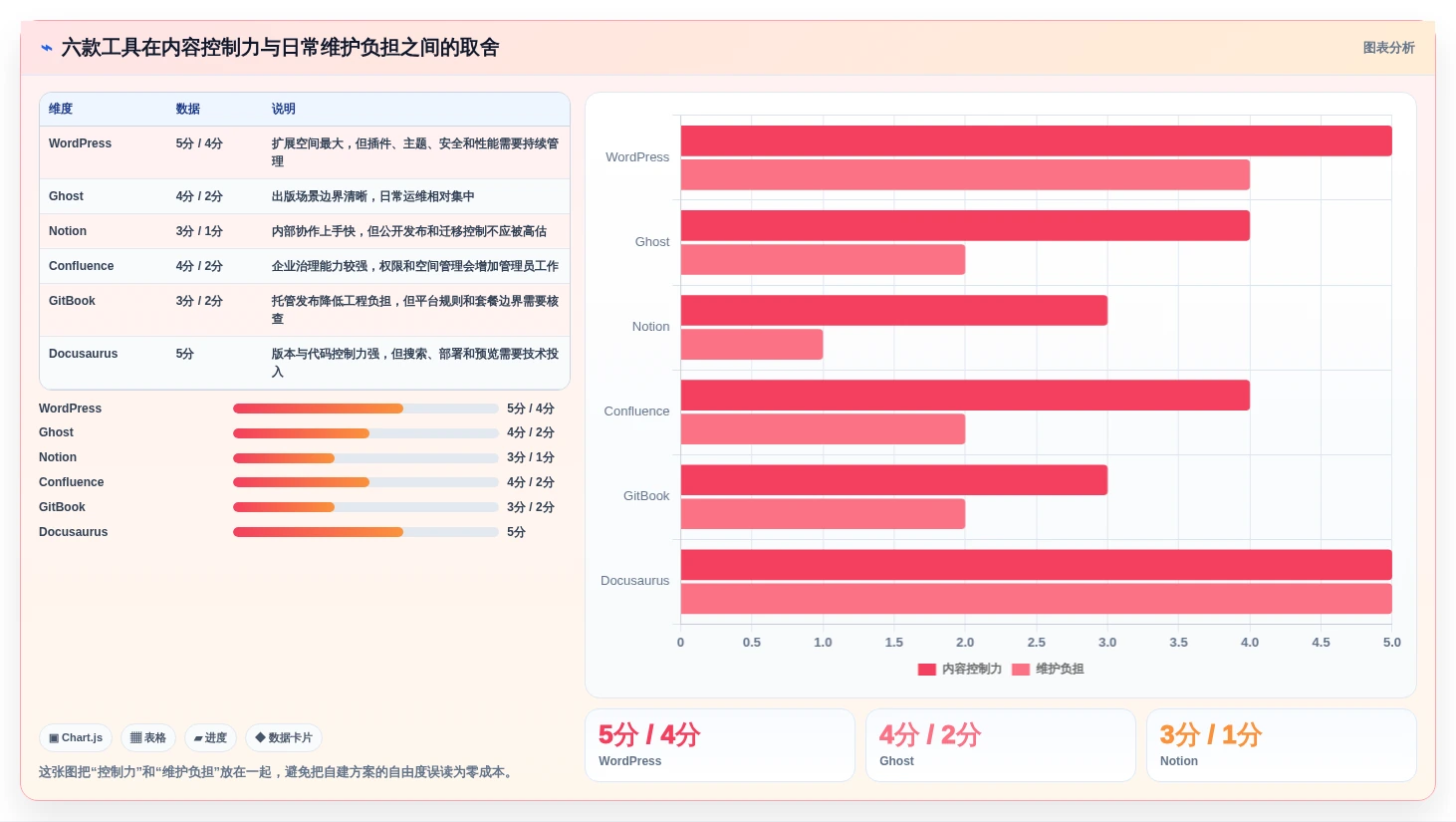
Task: Toggle the 内容控制力 legend swatch
Action: [926, 670]
